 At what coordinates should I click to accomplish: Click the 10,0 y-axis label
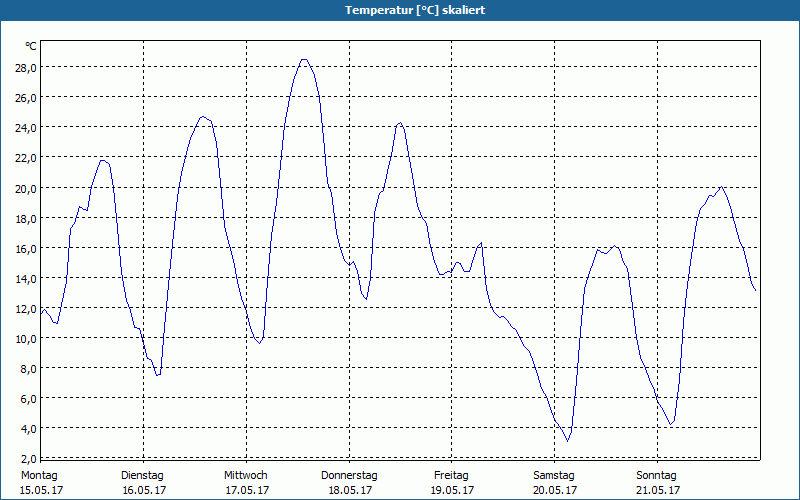coord(25,339)
